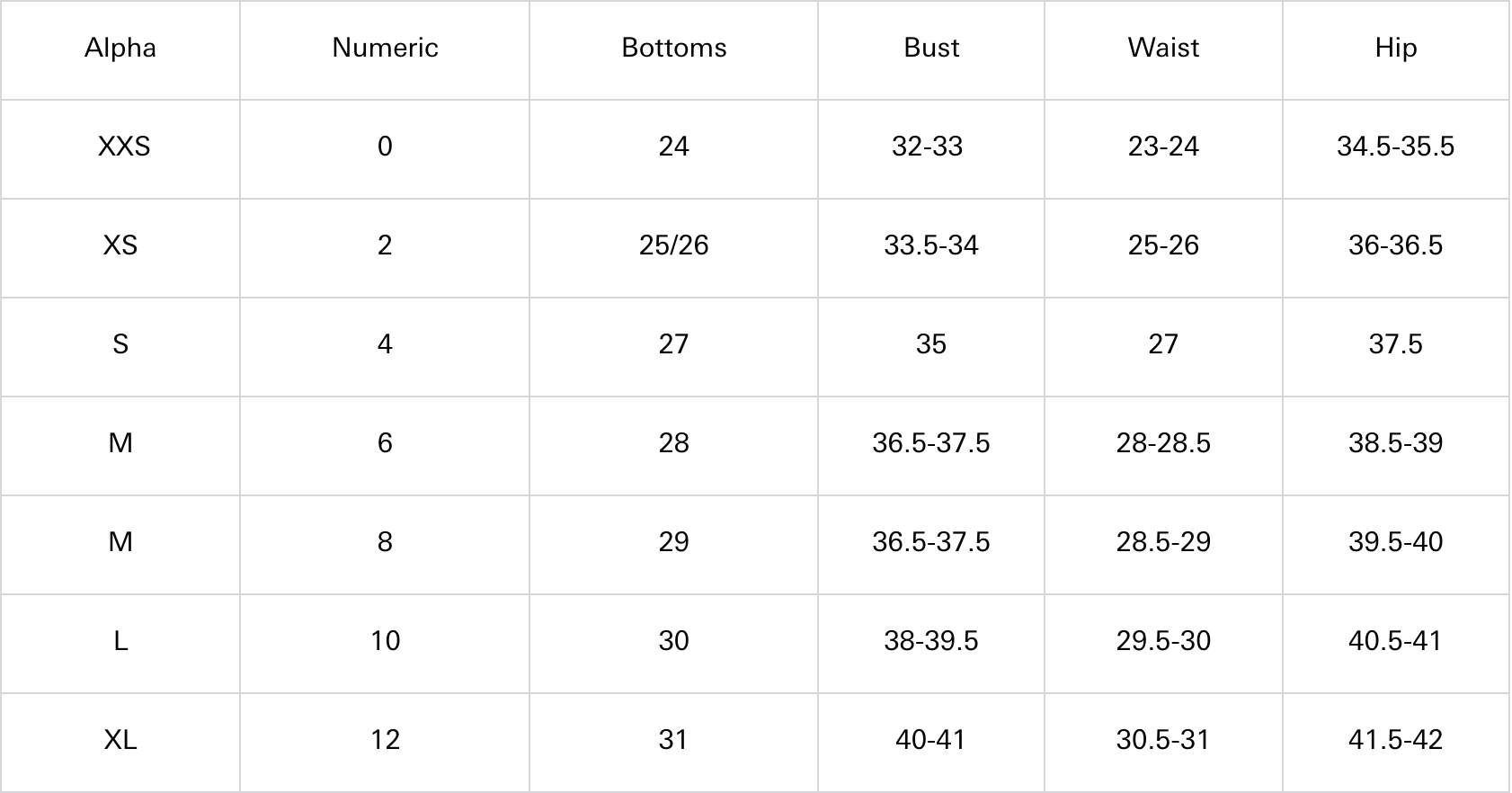Click the Bust column header
This screenshot has height=793, width=1512.
click(931, 48)
